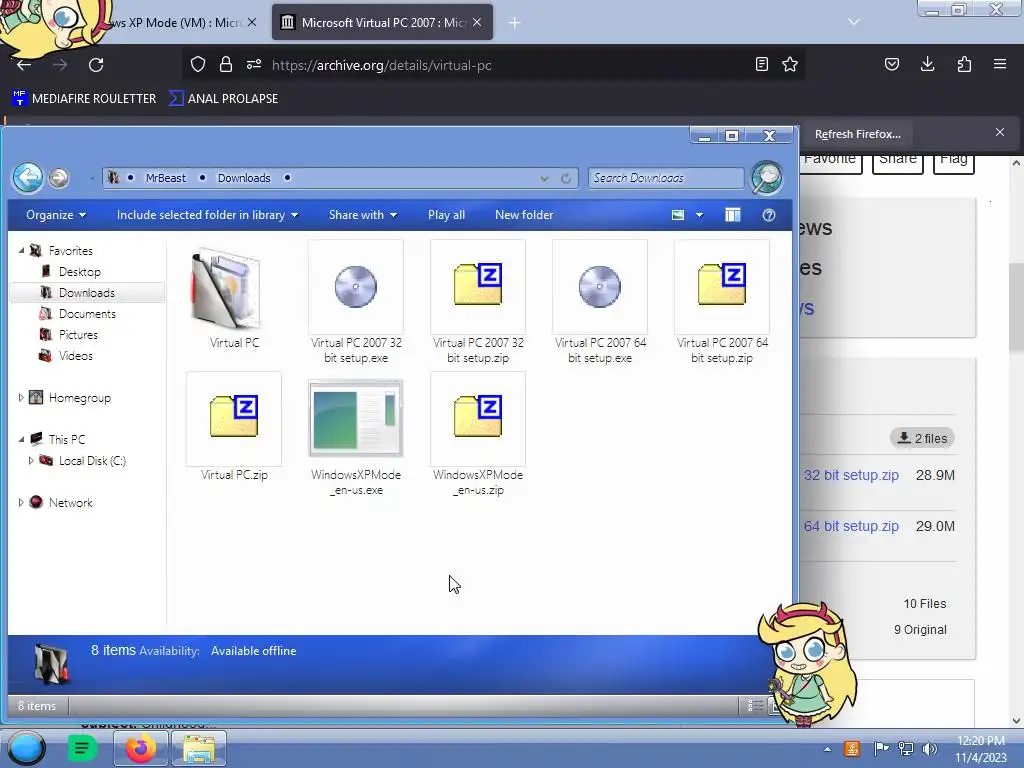Open Organize dropdown menu
Screen dimensions: 1024x768
pyautogui.click(x=56, y=215)
